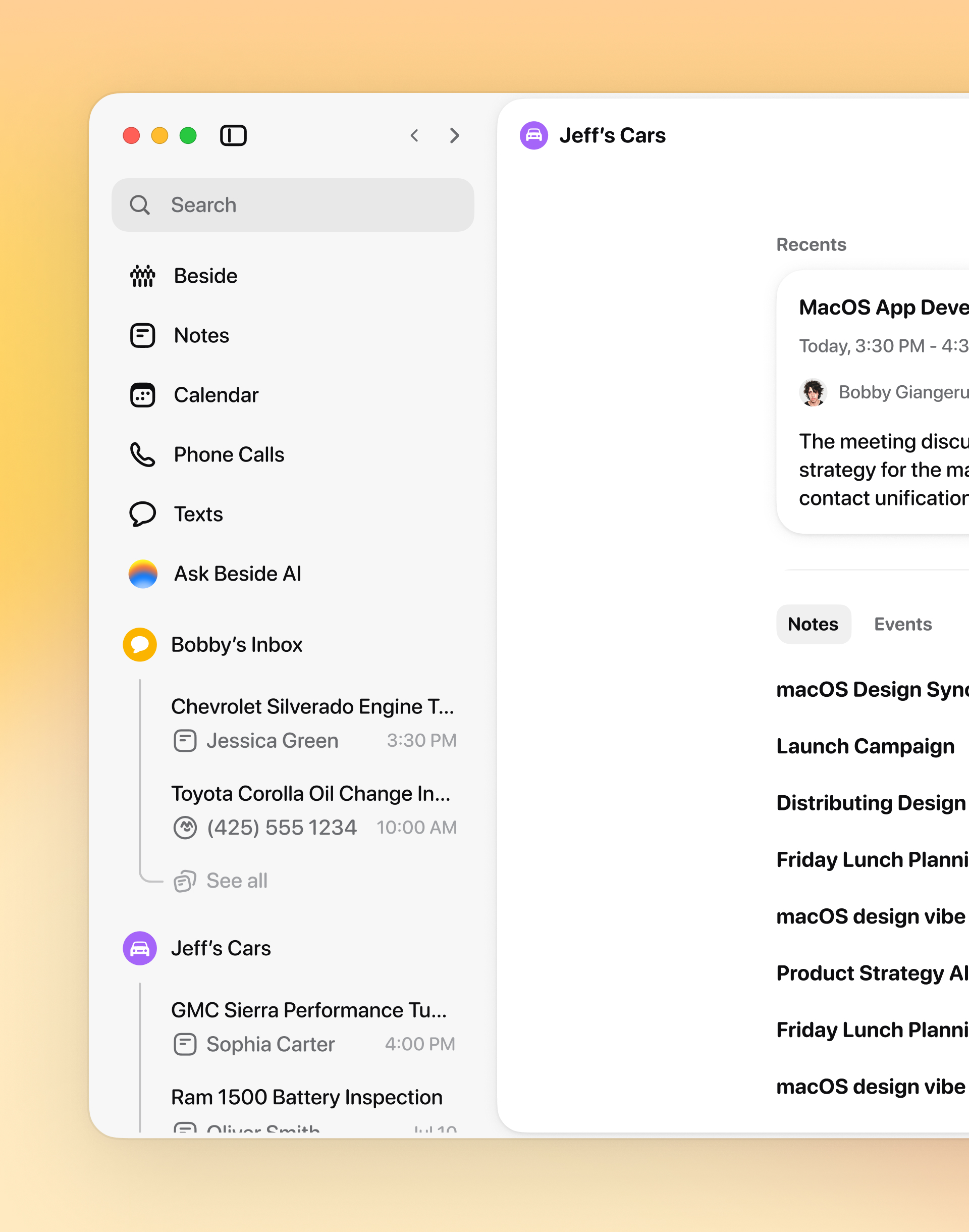Click the purple car icon in header
The height and width of the screenshot is (1232, 969).
click(534, 136)
